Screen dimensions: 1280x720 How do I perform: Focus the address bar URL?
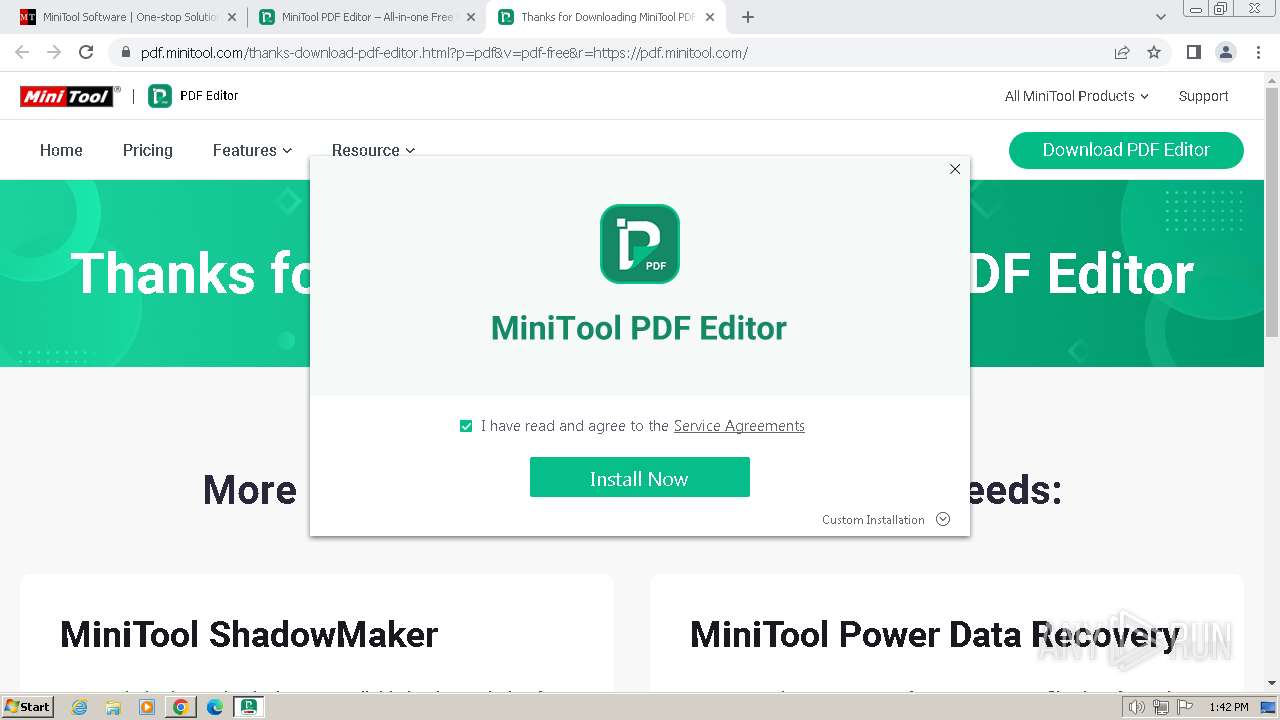tap(444, 53)
